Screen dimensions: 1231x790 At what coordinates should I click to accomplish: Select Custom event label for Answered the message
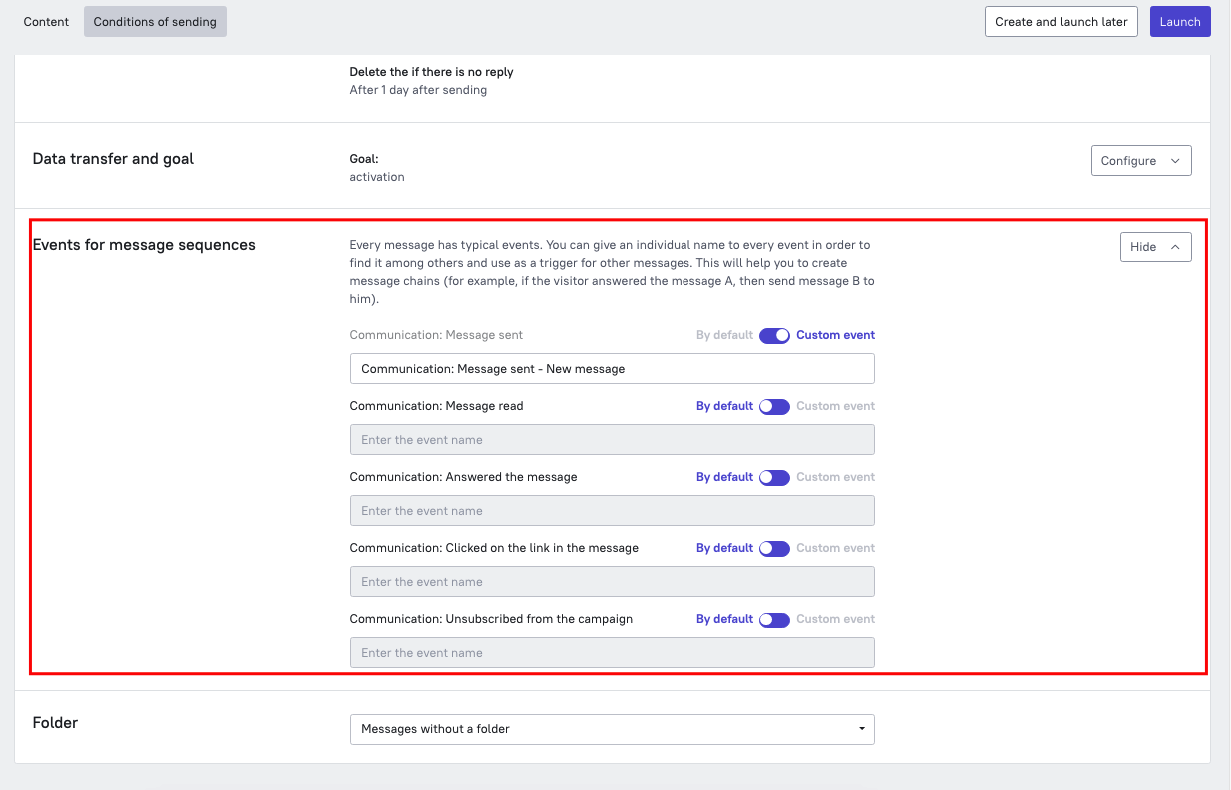pos(835,478)
